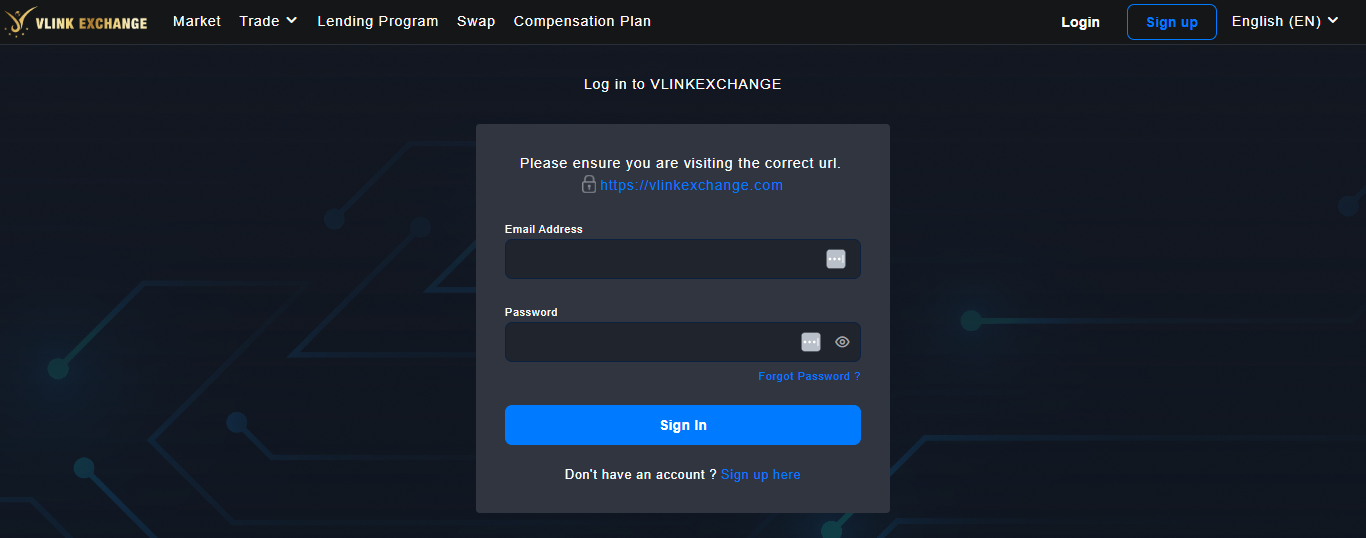Click the autofill icon in Password field
Image resolution: width=1366 pixels, height=538 pixels.
point(811,342)
